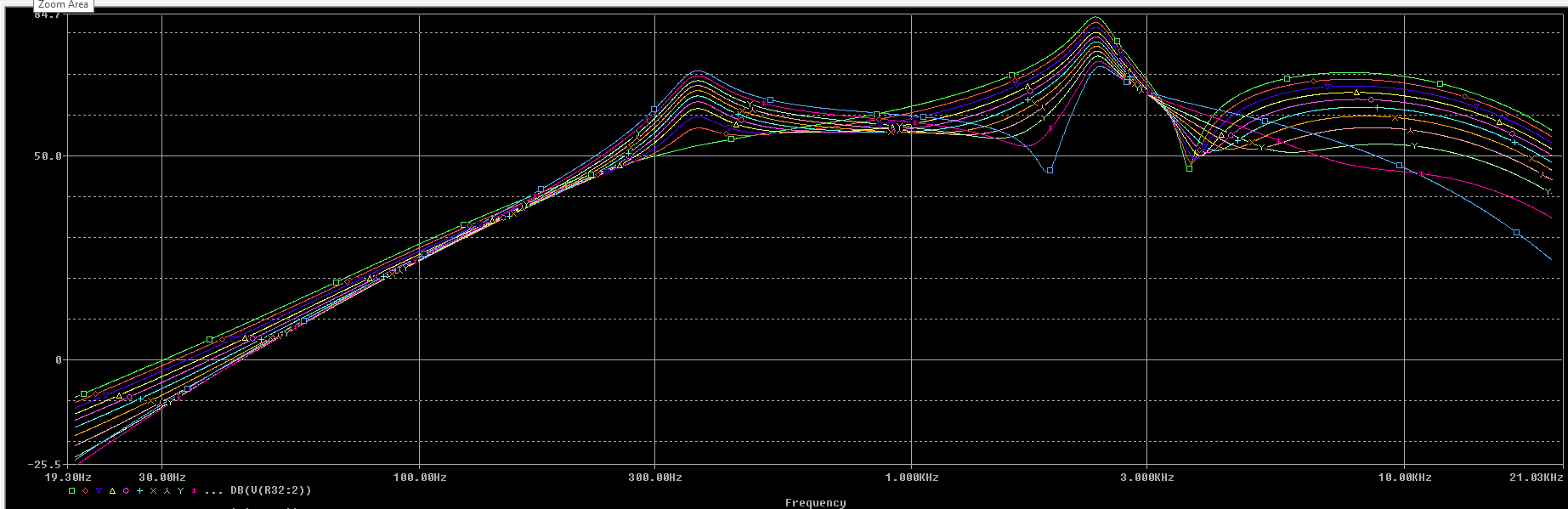Click the blue inverted triangle legend symbol
Image resolution: width=1568 pixels, height=509 pixels.
pos(99,491)
